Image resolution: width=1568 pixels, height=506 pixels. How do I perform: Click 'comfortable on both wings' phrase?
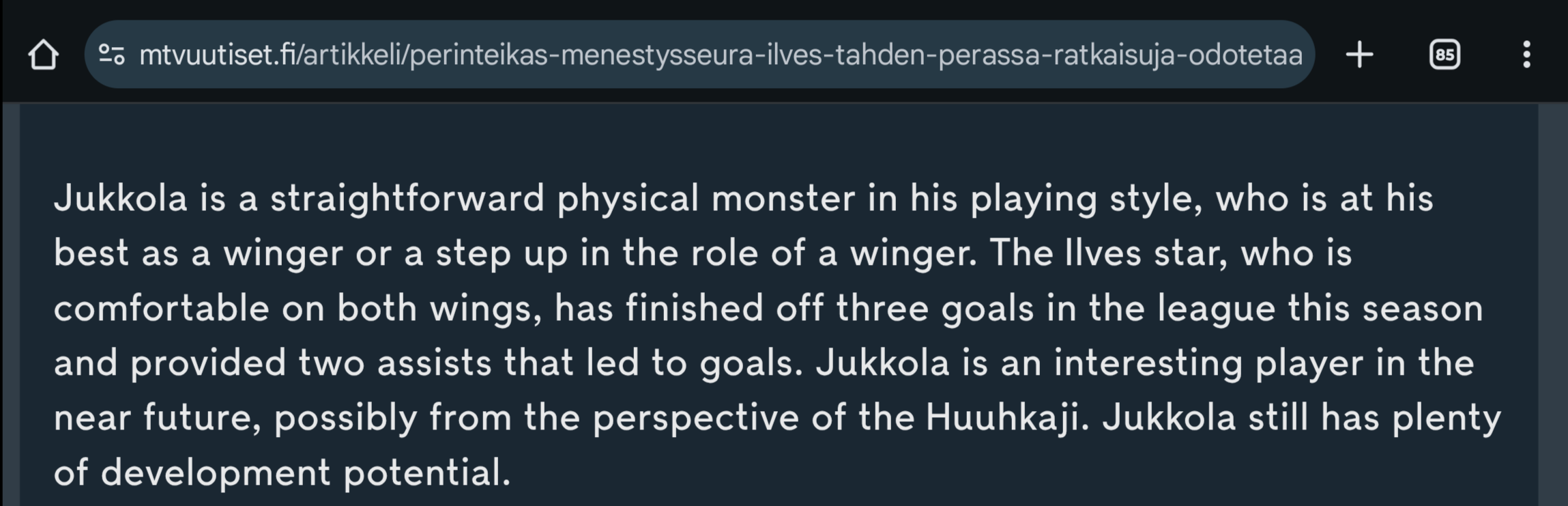(x=297, y=309)
